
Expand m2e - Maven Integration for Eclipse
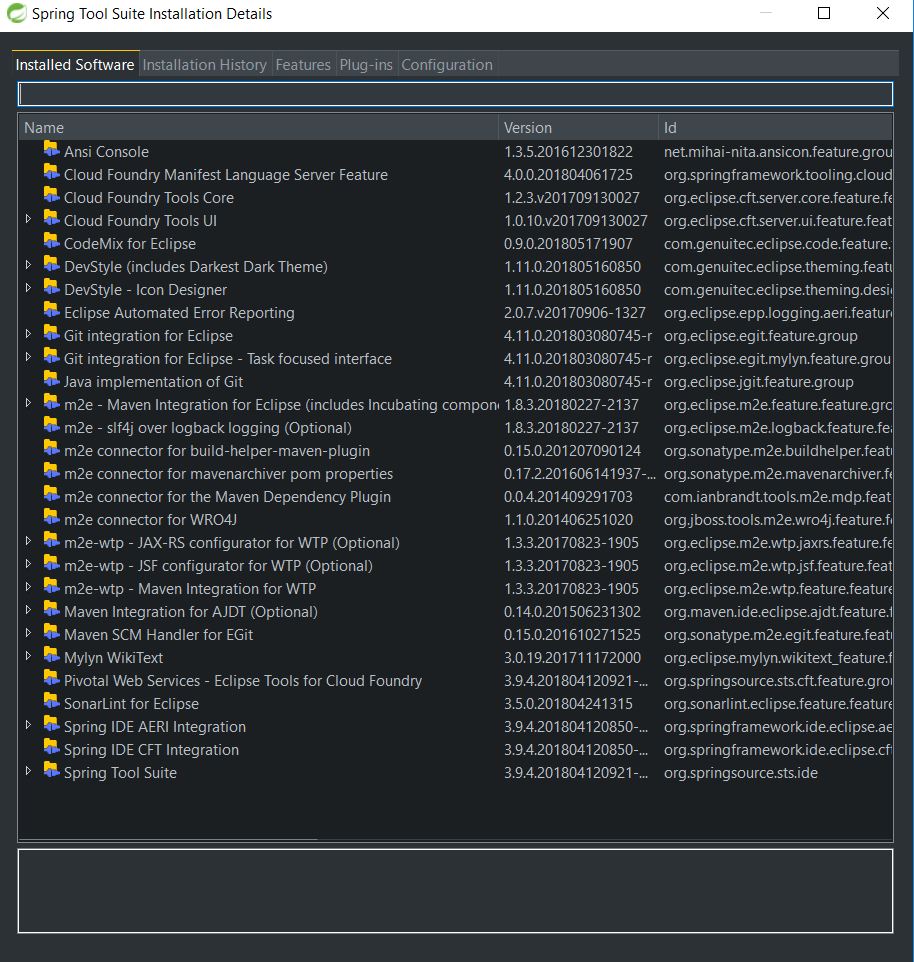(x=28, y=403)
